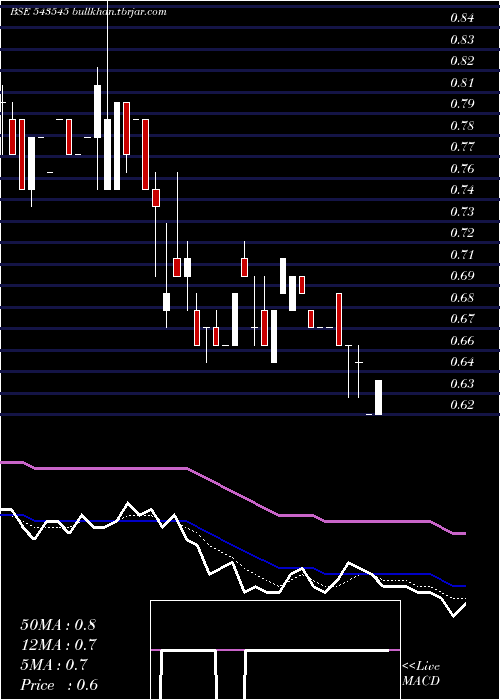500x700 pixels.
Task: Click the 0.71 price axis label
Action: pos(462,254)
